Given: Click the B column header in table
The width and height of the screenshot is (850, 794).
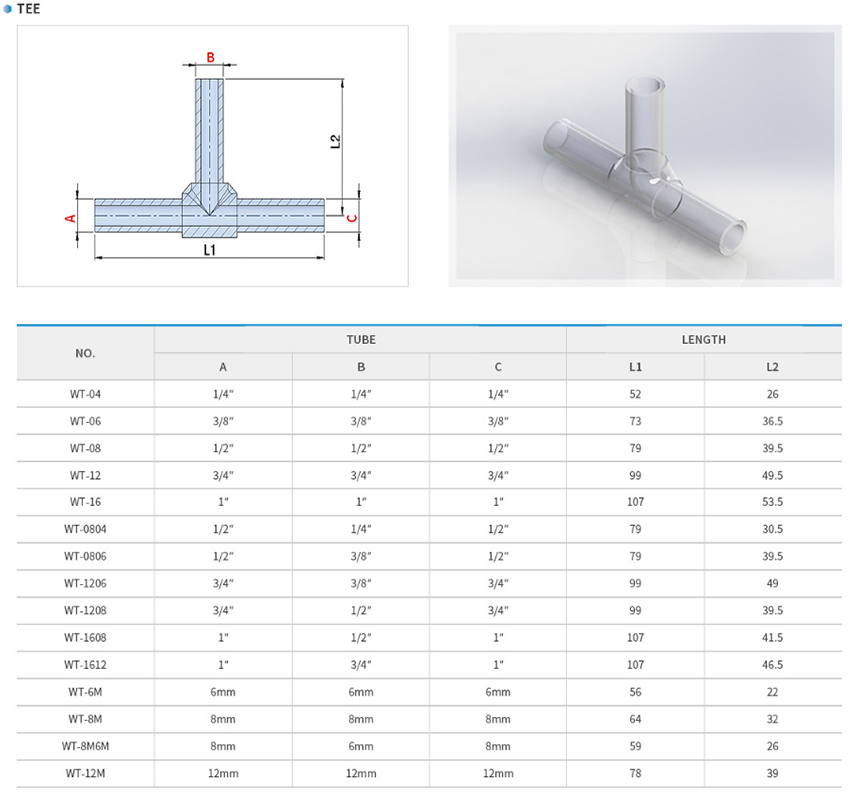Looking at the screenshot, I should coord(361,367).
